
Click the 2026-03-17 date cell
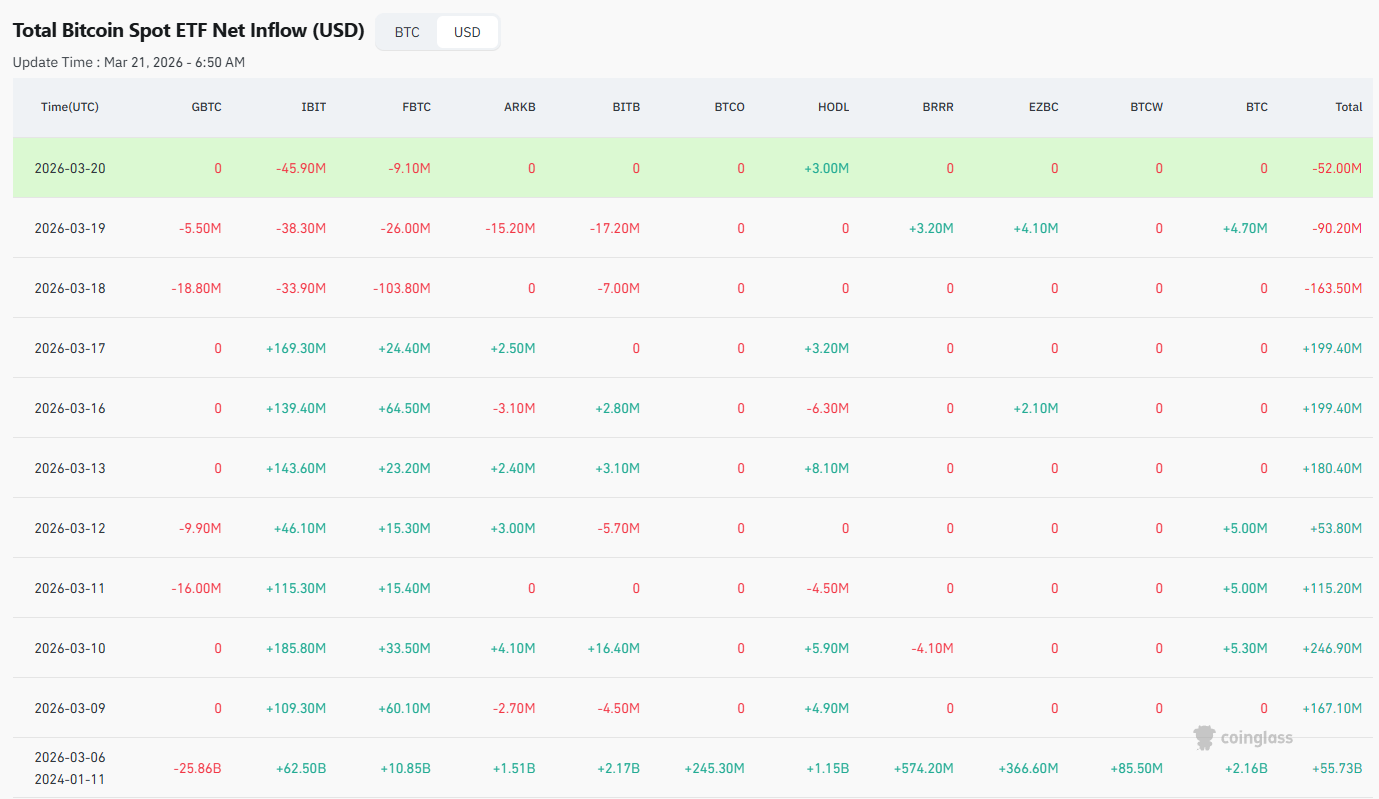pyautogui.click(x=70, y=348)
